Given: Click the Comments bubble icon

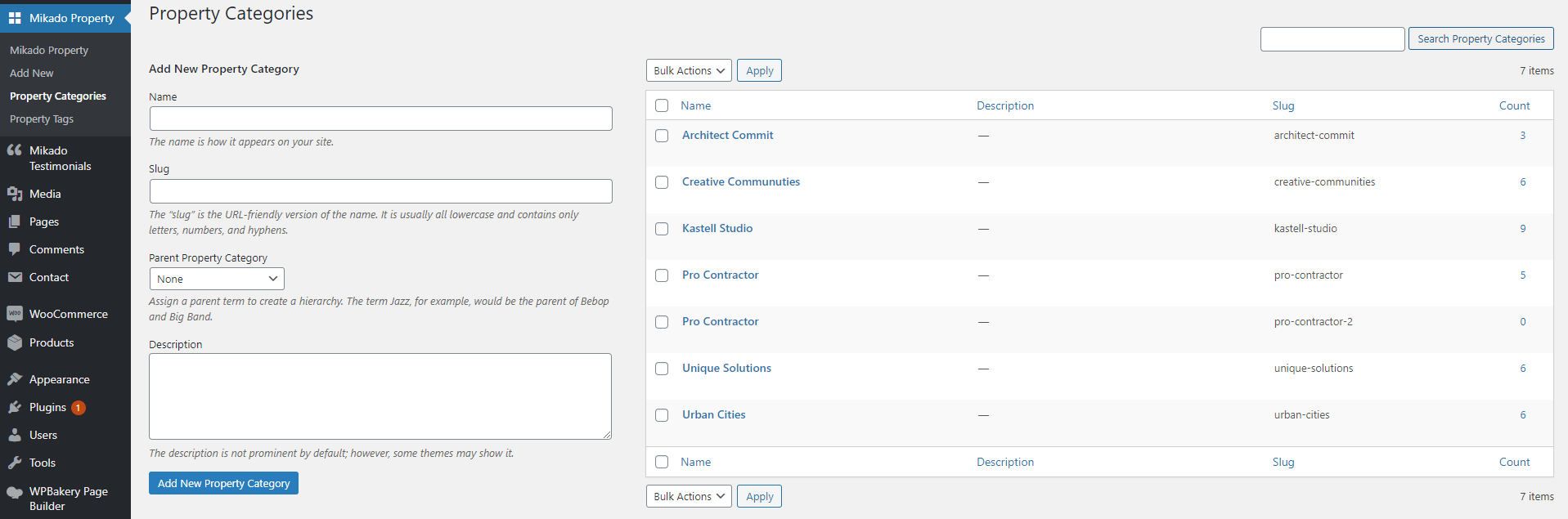Looking at the screenshot, I should [x=15, y=249].
